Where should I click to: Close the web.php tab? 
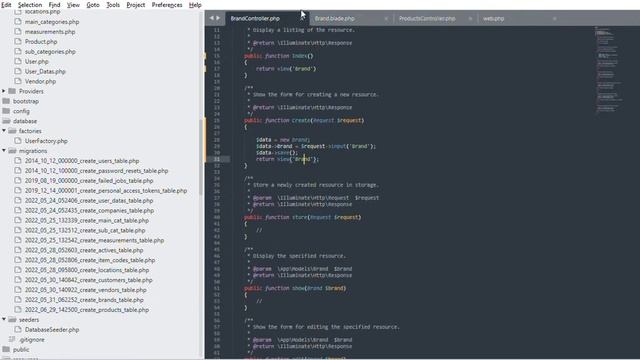coord(554,19)
